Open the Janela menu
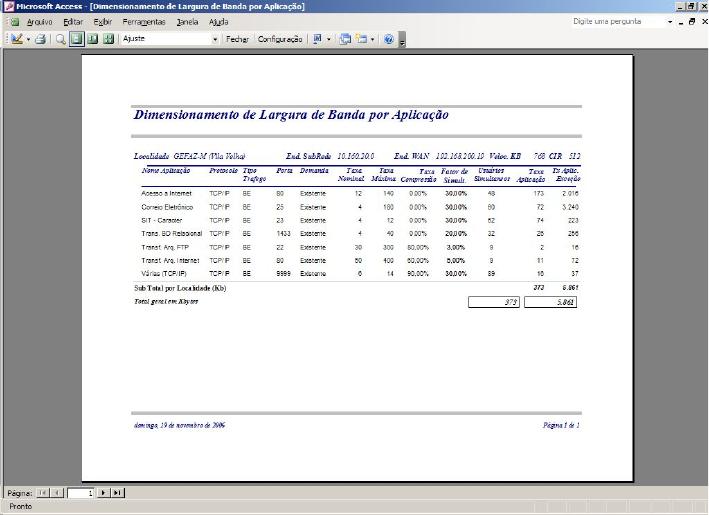The height and width of the screenshot is (515, 709). (x=187, y=22)
